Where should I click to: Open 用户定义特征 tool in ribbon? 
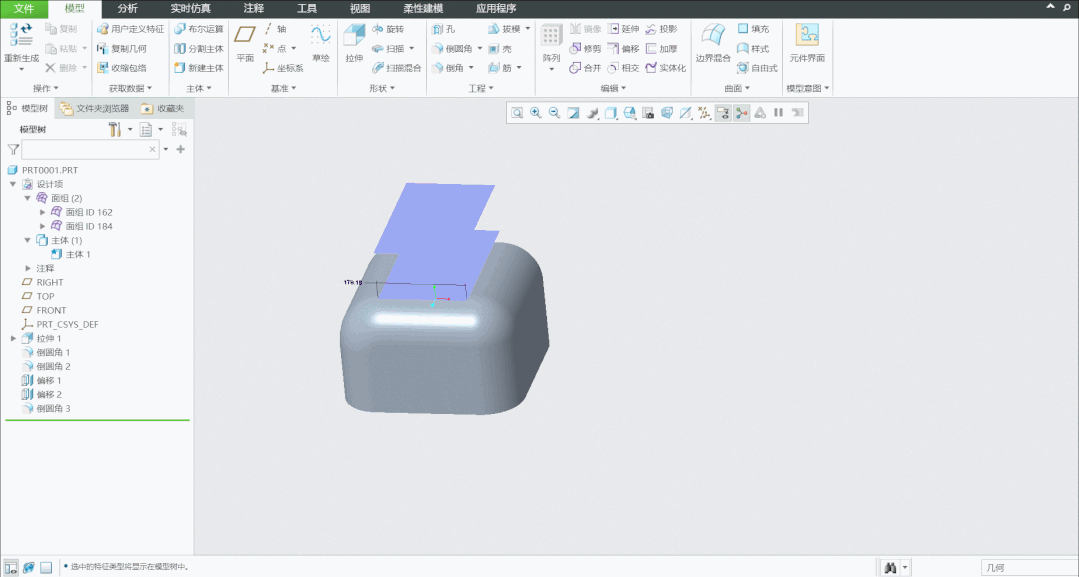[x=131, y=29]
